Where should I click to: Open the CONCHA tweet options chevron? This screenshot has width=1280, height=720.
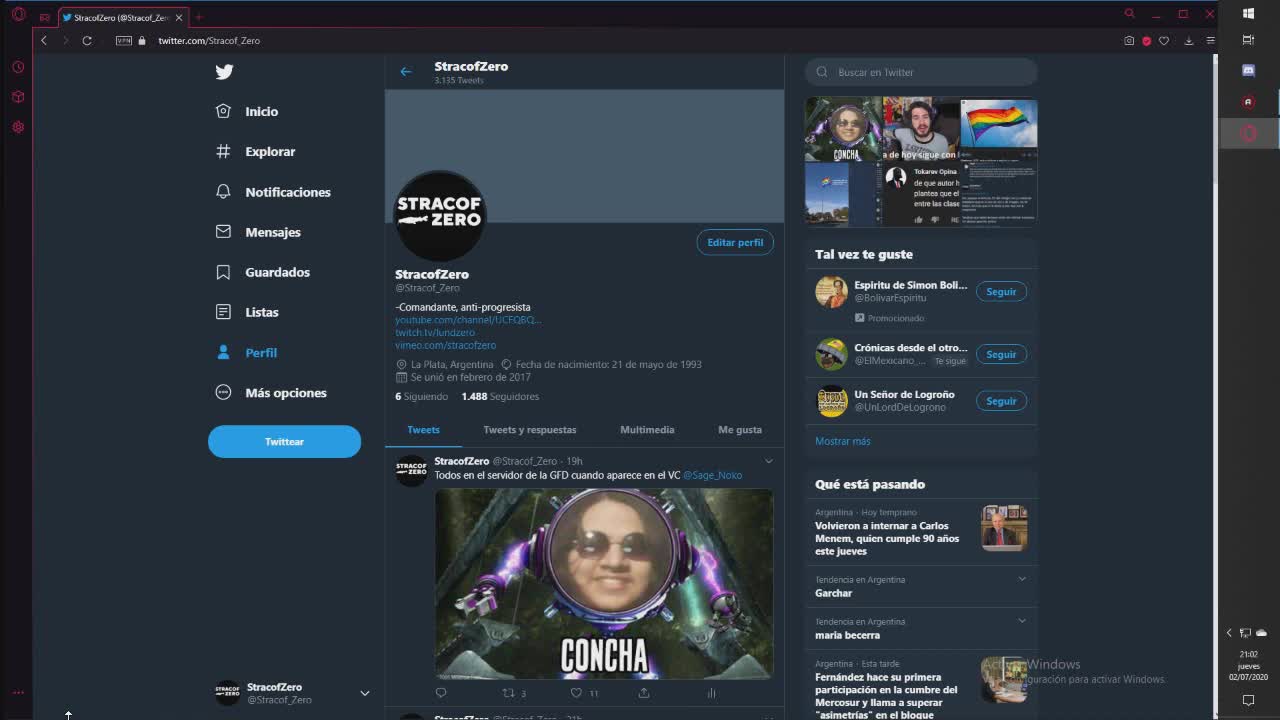click(x=768, y=461)
